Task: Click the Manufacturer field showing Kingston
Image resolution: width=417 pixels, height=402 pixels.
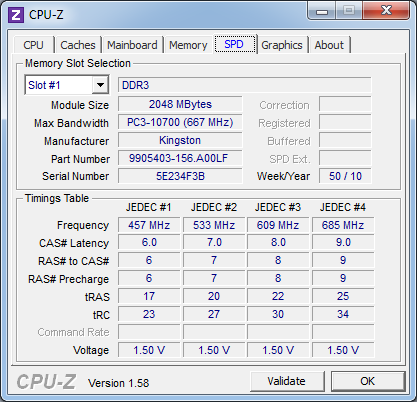Action: [180, 140]
